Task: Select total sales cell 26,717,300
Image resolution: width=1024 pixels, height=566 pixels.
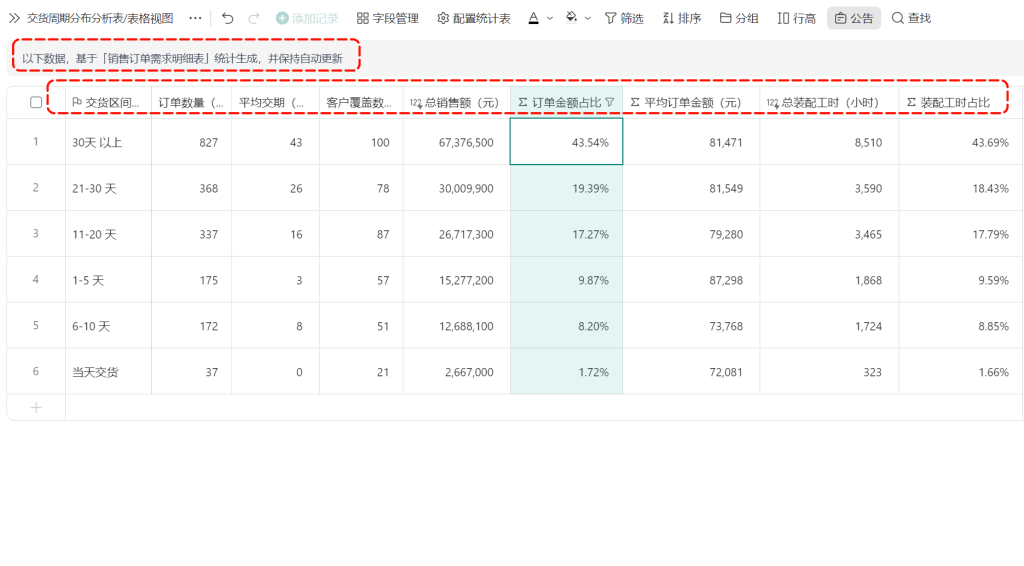Action: (x=456, y=234)
